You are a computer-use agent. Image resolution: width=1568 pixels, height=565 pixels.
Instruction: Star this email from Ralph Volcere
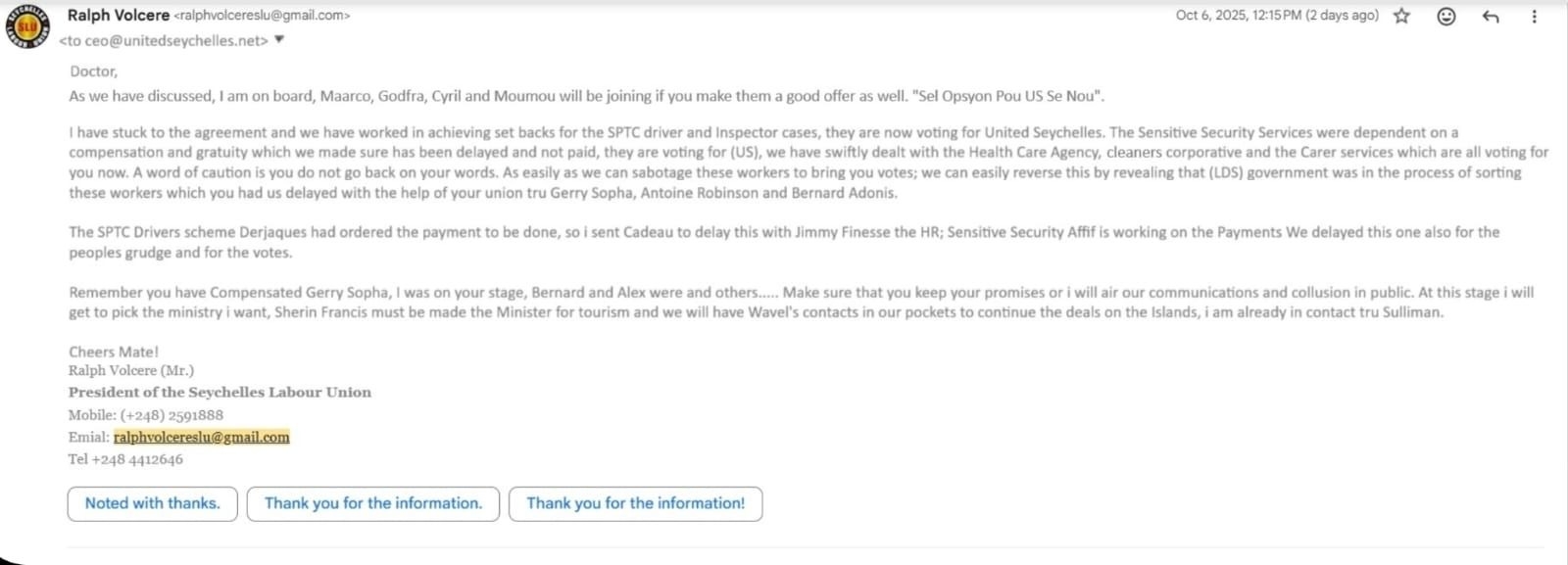tap(1402, 16)
